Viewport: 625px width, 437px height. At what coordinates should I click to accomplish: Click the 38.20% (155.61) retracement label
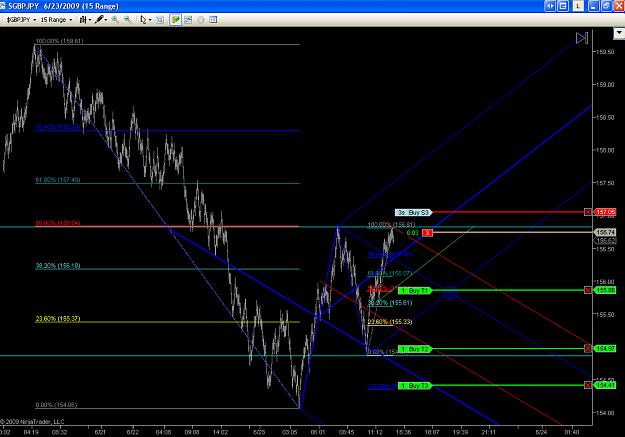point(390,303)
